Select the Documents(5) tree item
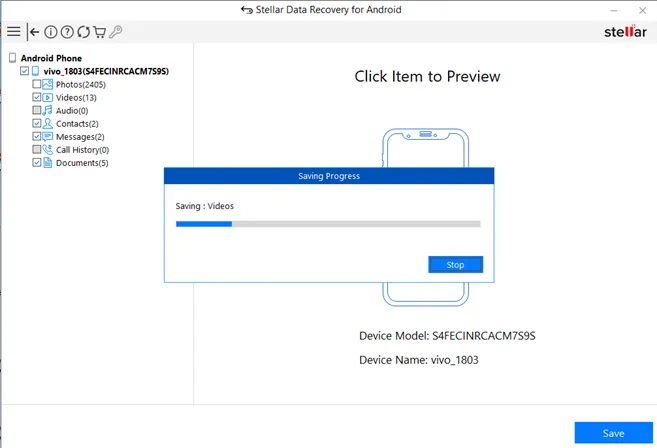 [x=82, y=163]
